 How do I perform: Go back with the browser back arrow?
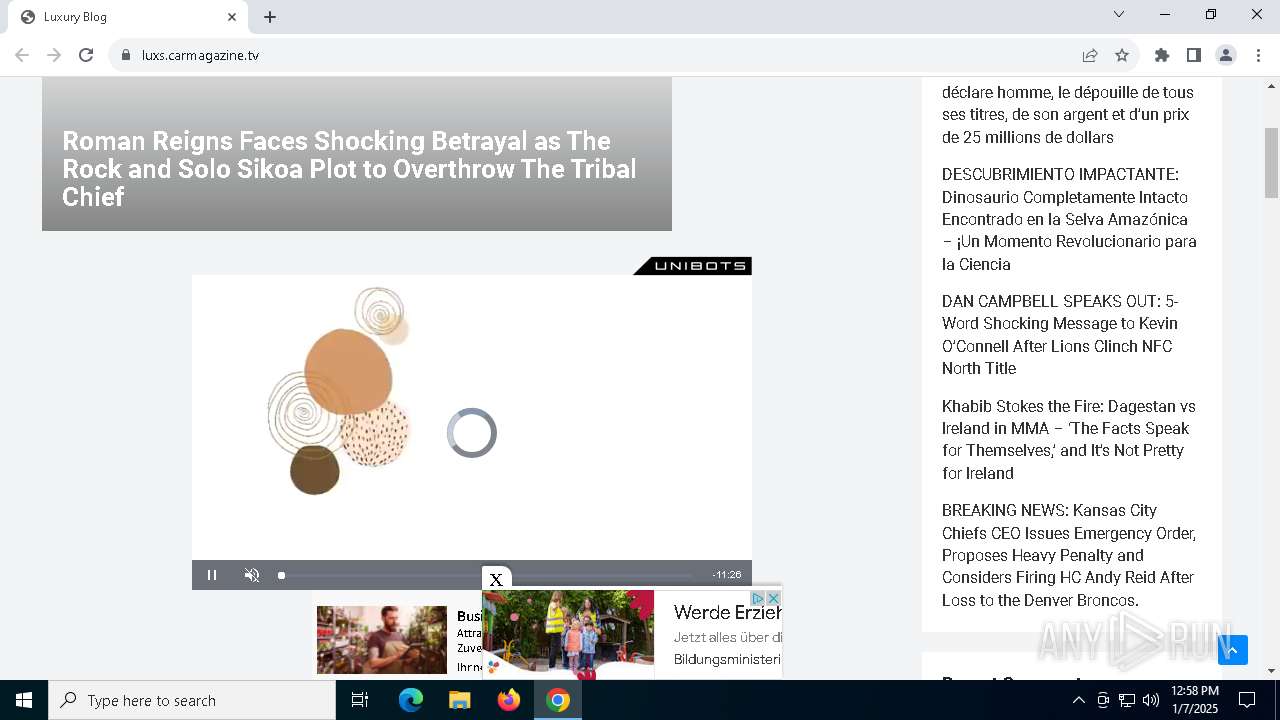(x=22, y=55)
